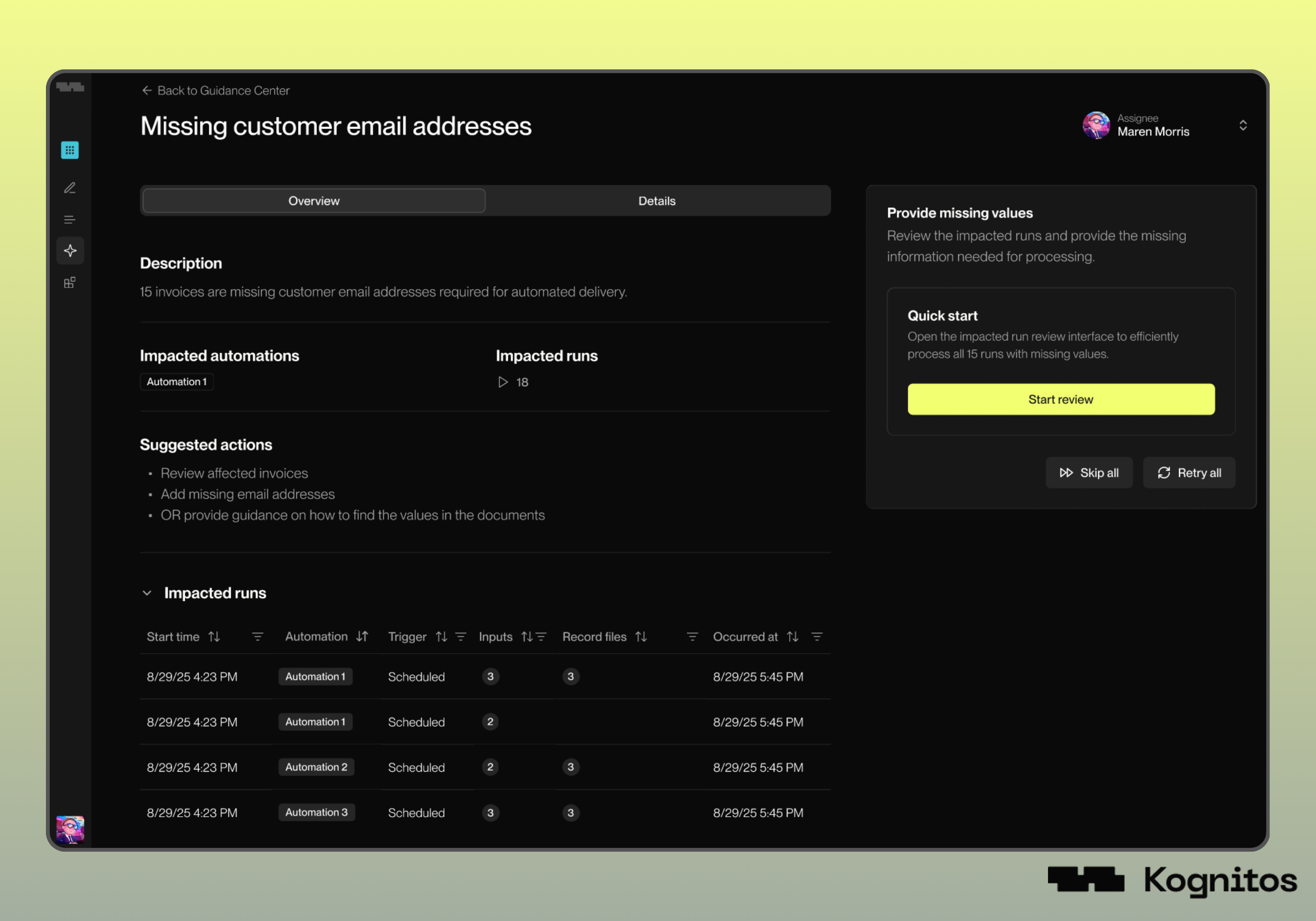
Task: Open the text lines sidebar icon
Action: tap(70, 220)
